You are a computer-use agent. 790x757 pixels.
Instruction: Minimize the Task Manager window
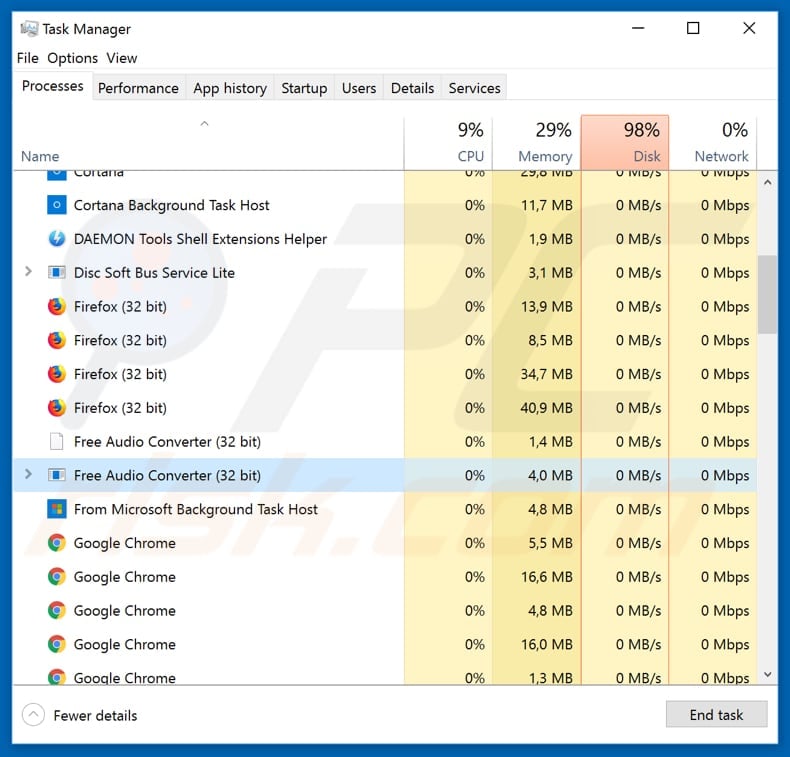pos(638,28)
